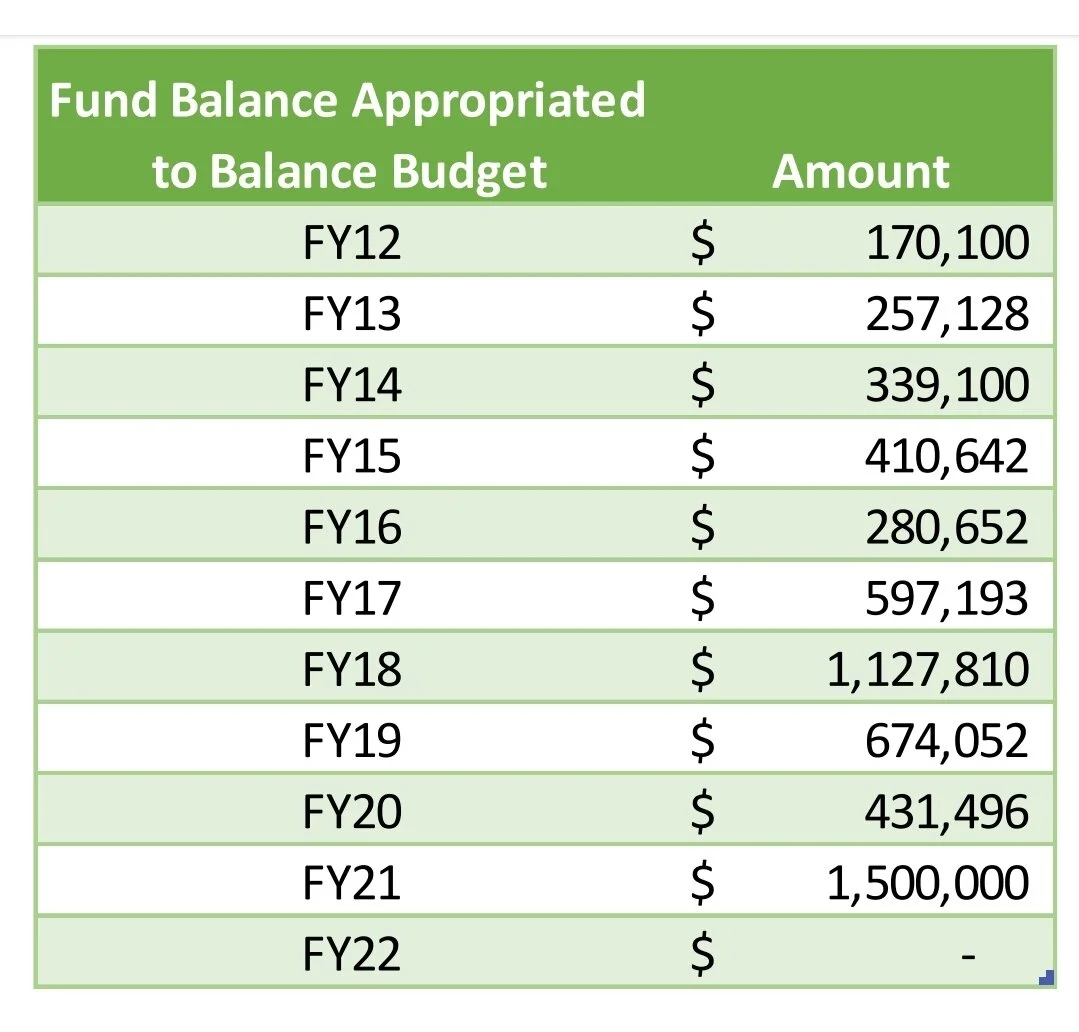The width and height of the screenshot is (1079, 1032).
Task: Click the FY16 cell
Action: click(x=352, y=528)
